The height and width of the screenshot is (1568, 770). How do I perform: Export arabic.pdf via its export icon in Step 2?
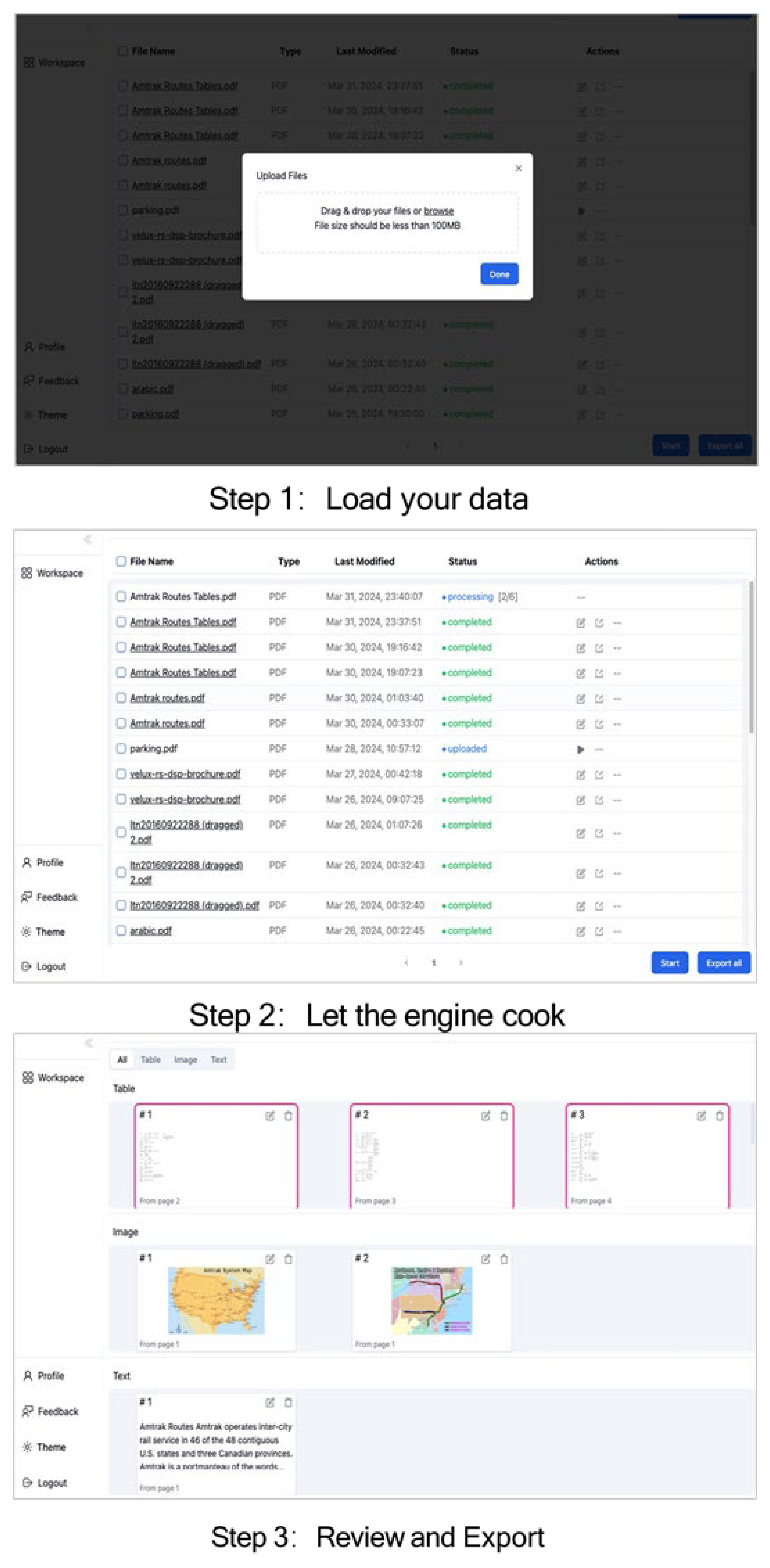pos(599,931)
